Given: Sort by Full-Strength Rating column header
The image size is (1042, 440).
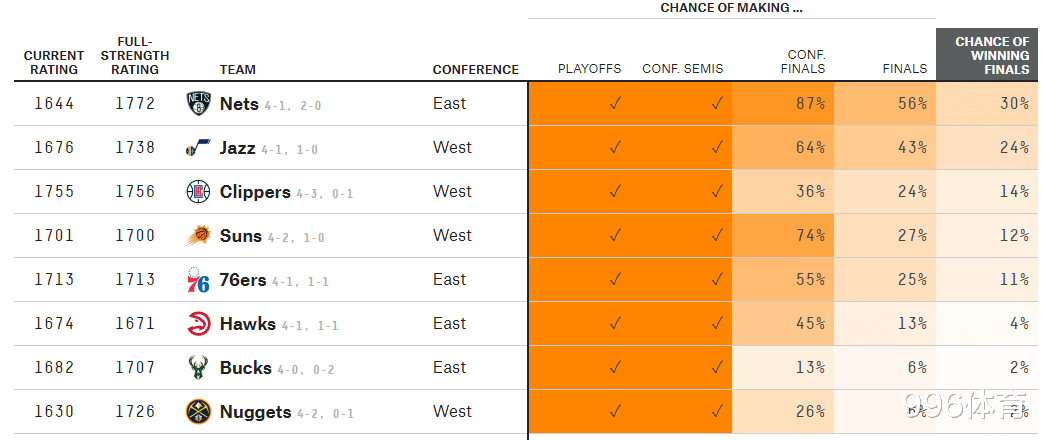Looking at the screenshot, I should (x=135, y=56).
